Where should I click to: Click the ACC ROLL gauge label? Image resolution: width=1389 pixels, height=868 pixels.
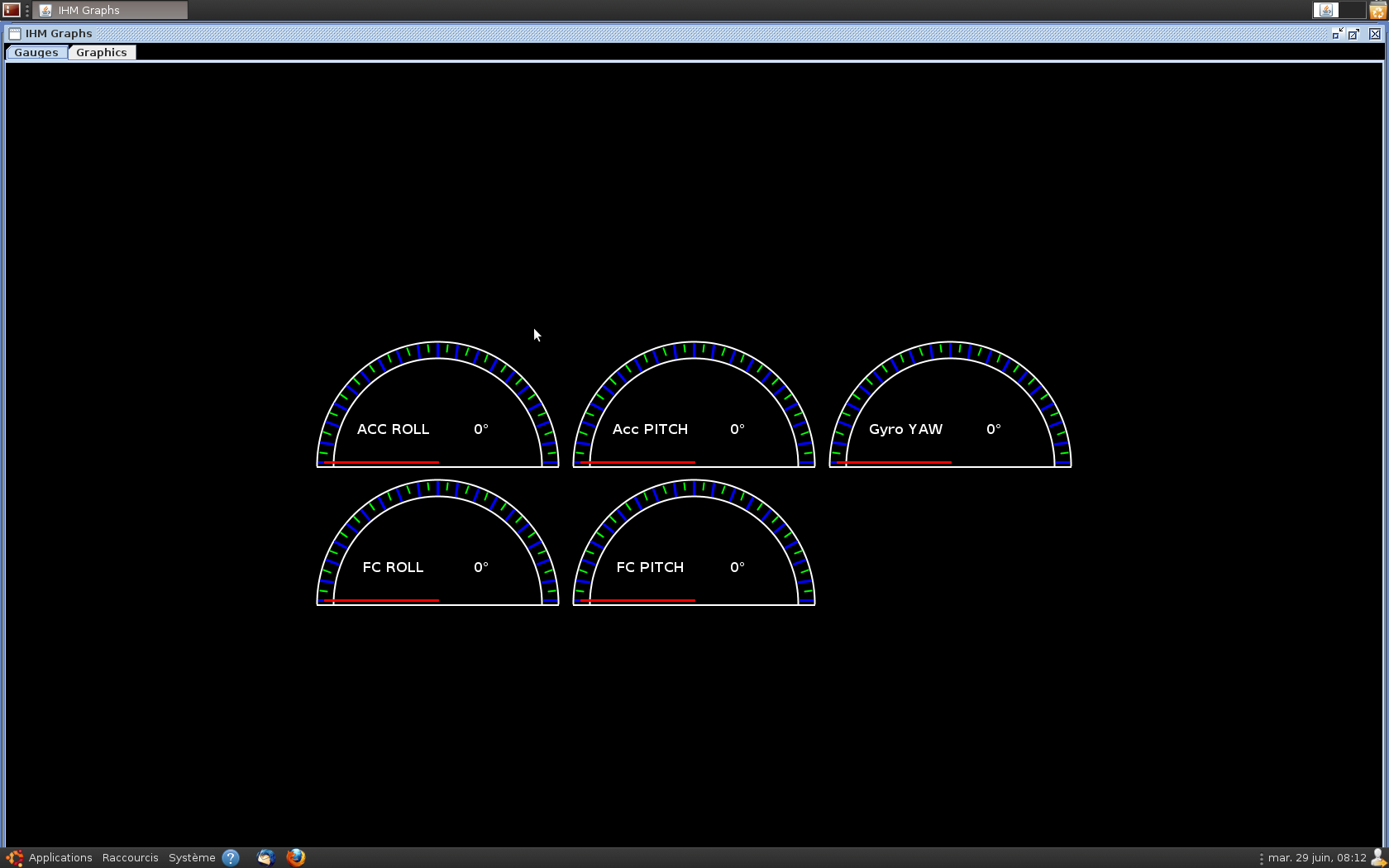coord(393,429)
